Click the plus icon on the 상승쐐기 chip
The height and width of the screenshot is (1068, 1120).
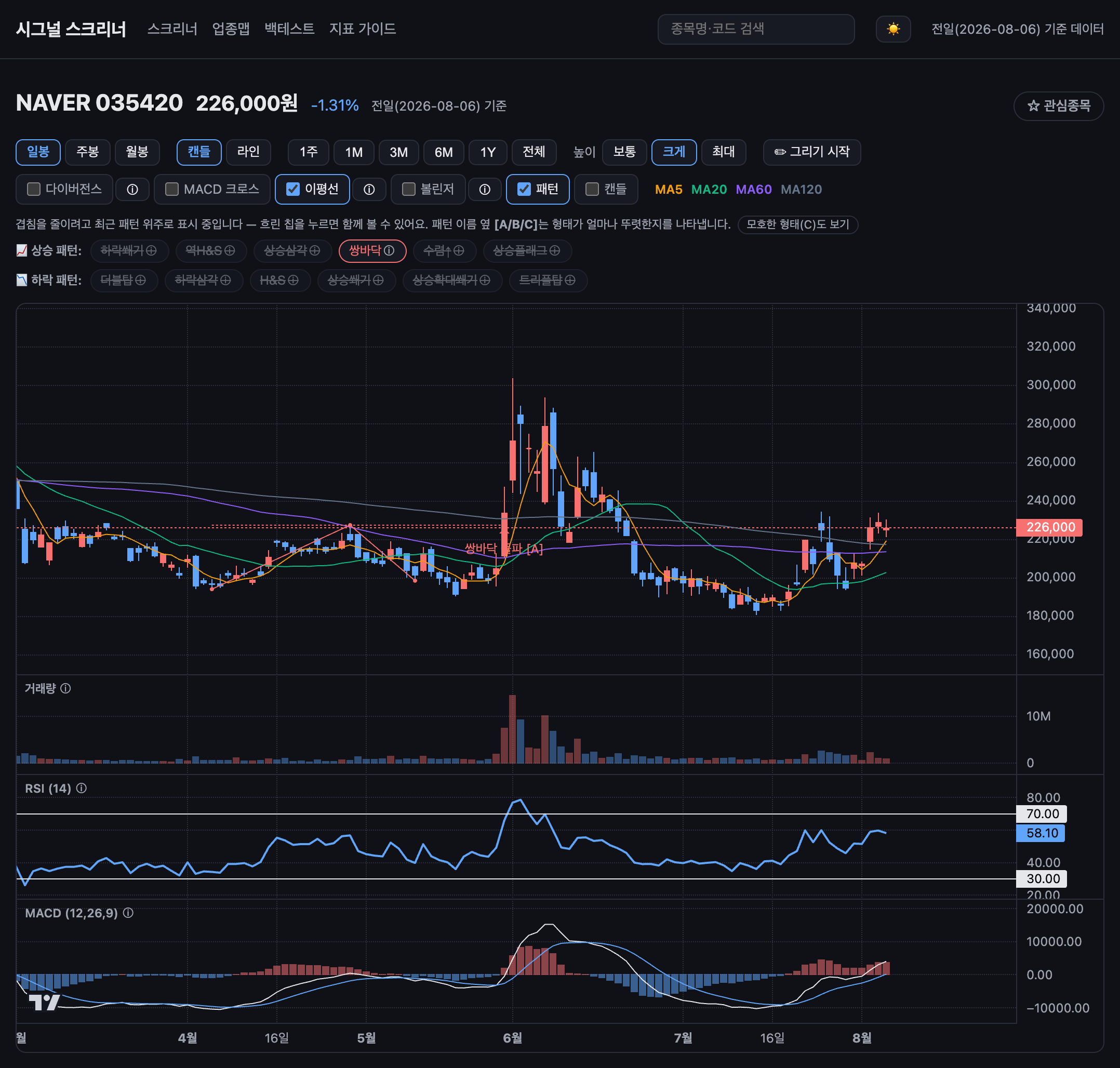[379, 280]
